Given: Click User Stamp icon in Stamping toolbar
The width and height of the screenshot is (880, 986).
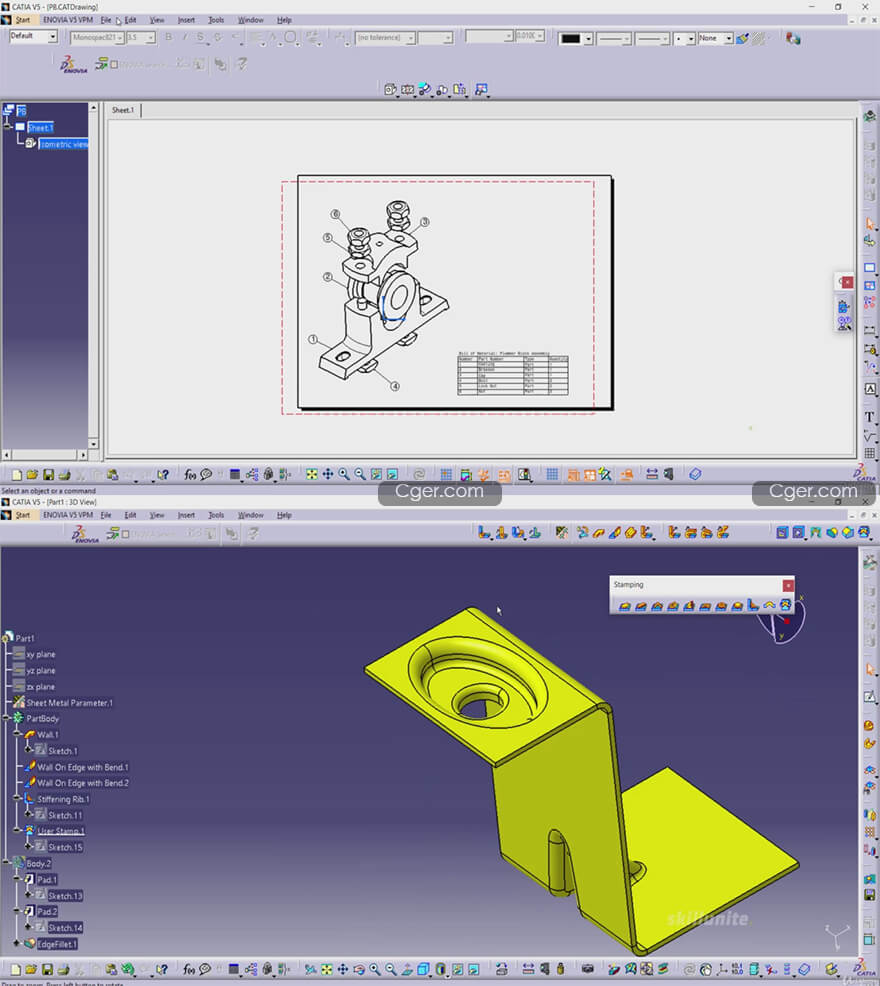Looking at the screenshot, I should [x=785, y=605].
